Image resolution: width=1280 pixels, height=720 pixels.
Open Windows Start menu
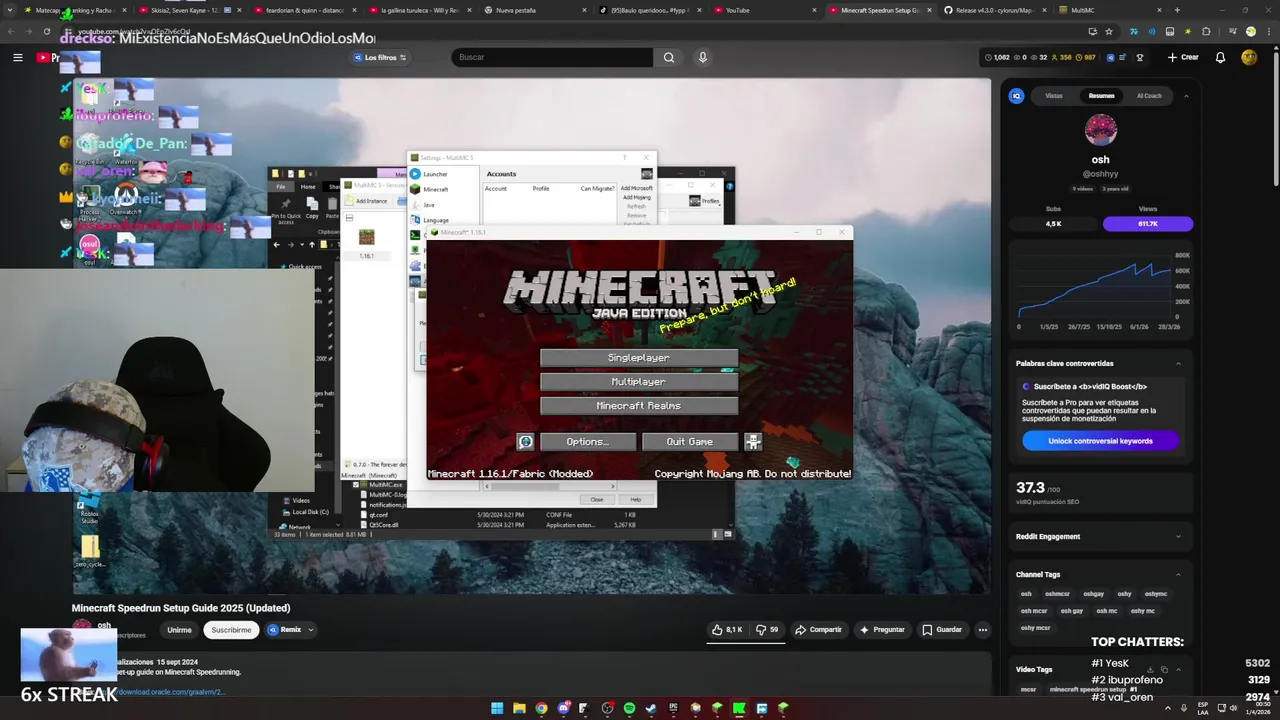[x=497, y=708]
